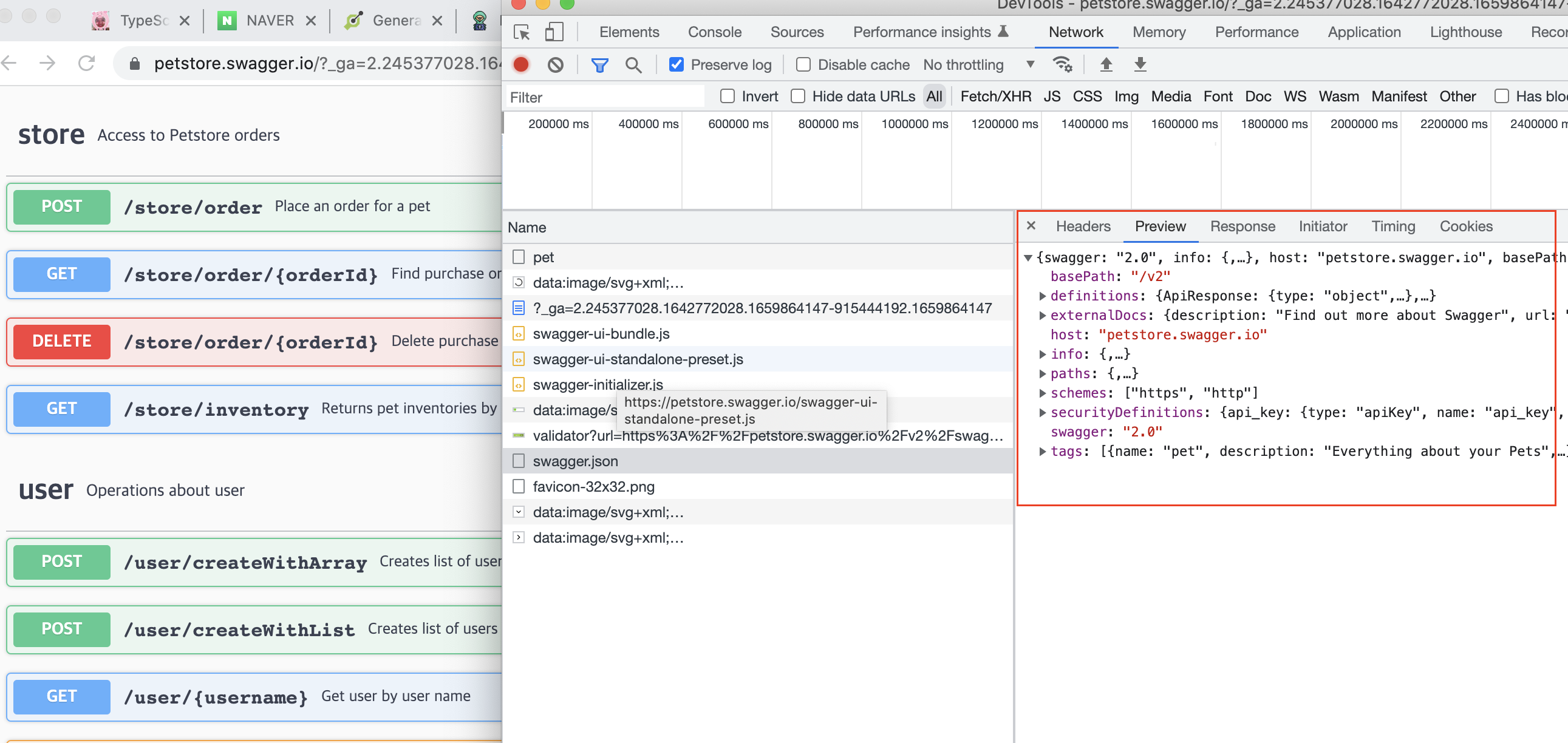Check the Hide data URLs checkbox
Screen dimensions: 1568x743
coord(798,96)
